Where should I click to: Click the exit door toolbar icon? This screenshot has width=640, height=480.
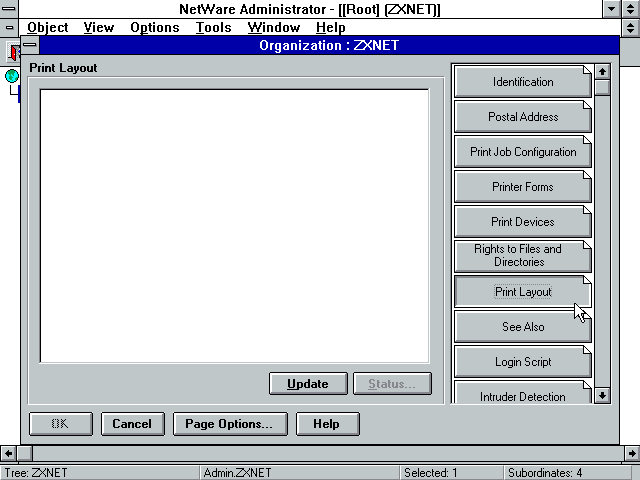pos(15,52)
